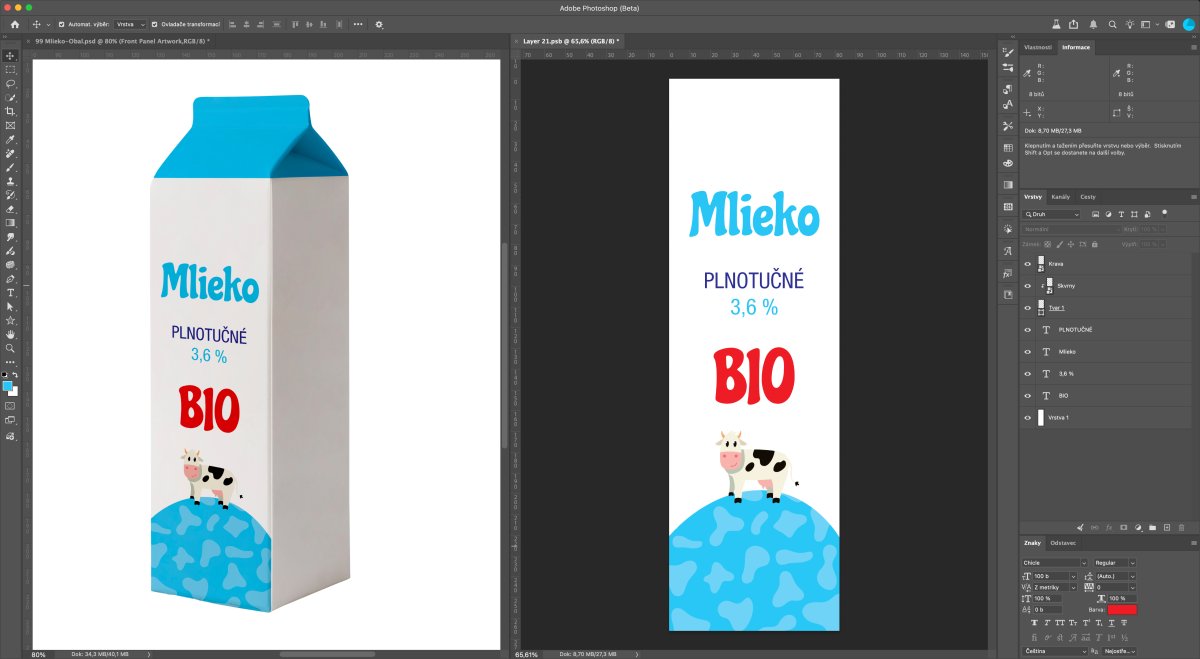Image resolution: width=1200 pixels, height=659 pixels.
Task: Select the Horizontal Type tool
Action: click(10, 293)
